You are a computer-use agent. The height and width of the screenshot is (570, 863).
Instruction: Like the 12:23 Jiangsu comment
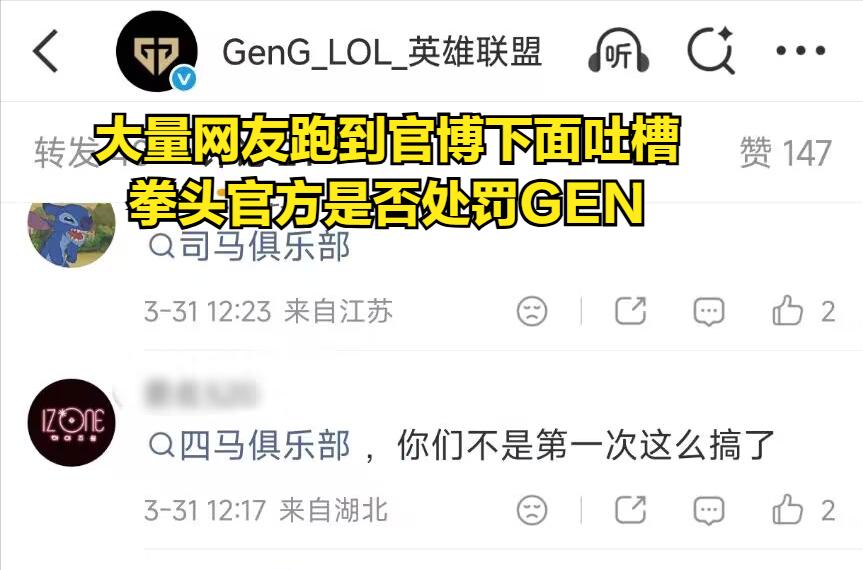click(x=804, y=311)
